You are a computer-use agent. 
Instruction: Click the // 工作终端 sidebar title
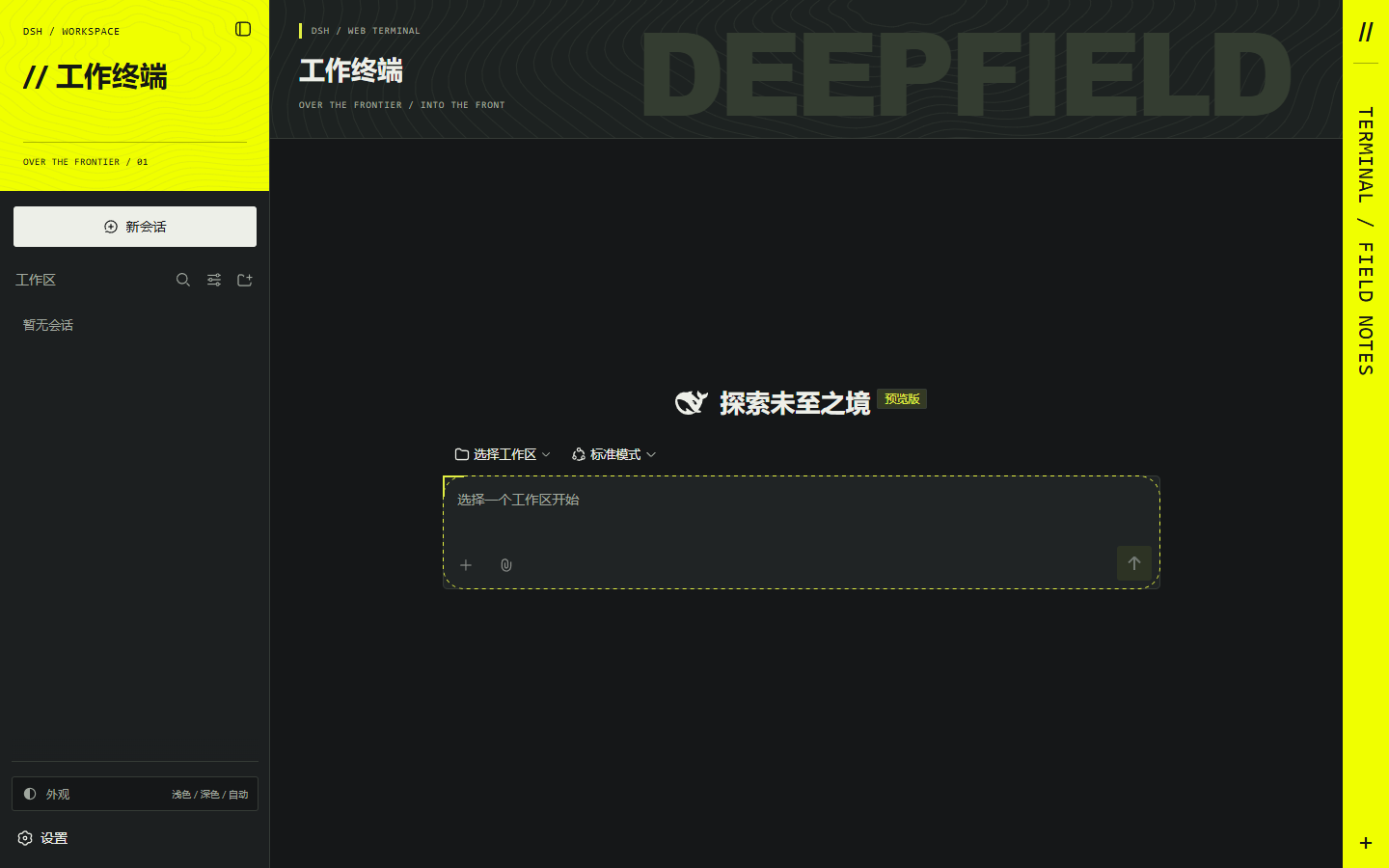(95, 77)
